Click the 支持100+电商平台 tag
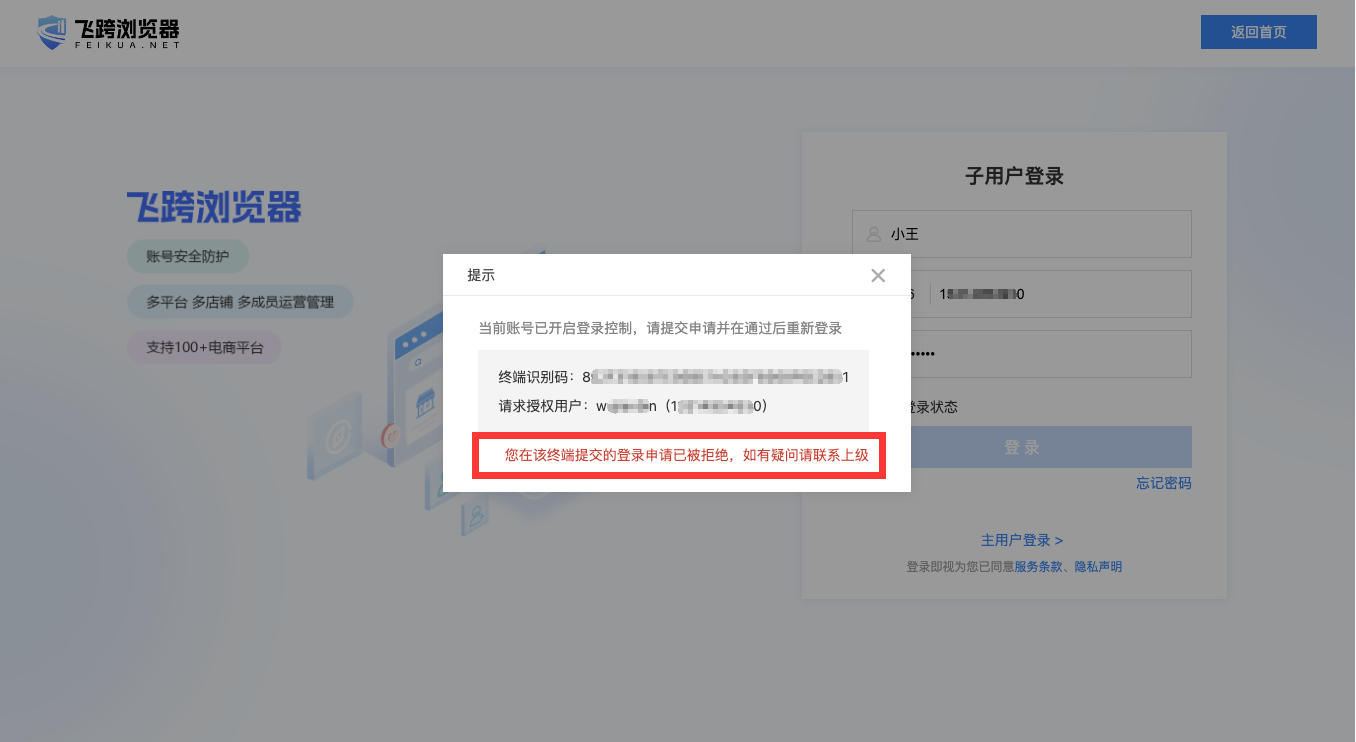Image resolution: width=1356 pixels, height=742 pixels. 205,348
